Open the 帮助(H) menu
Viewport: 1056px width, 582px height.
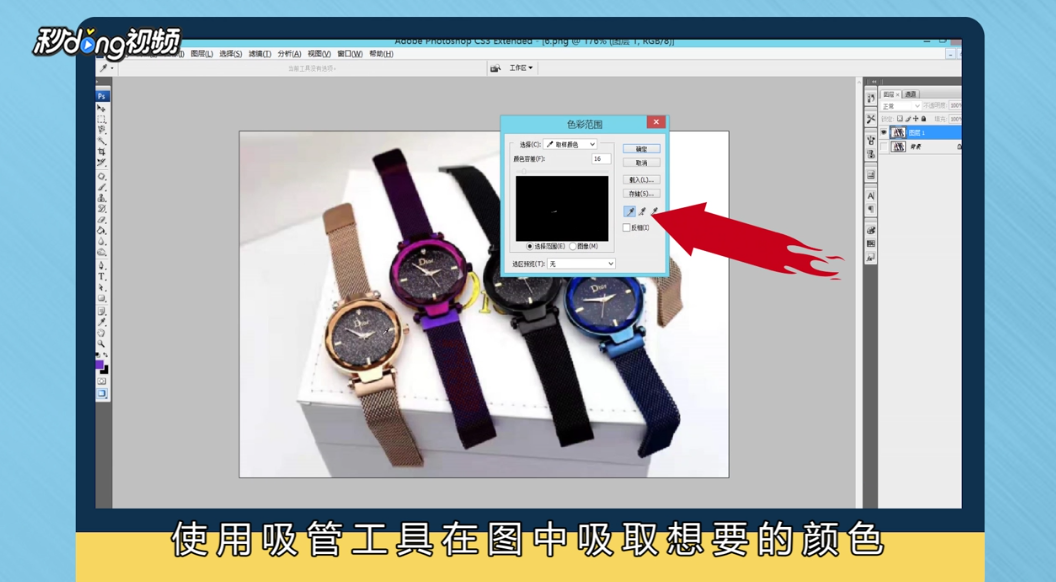[x=381, y=54]
